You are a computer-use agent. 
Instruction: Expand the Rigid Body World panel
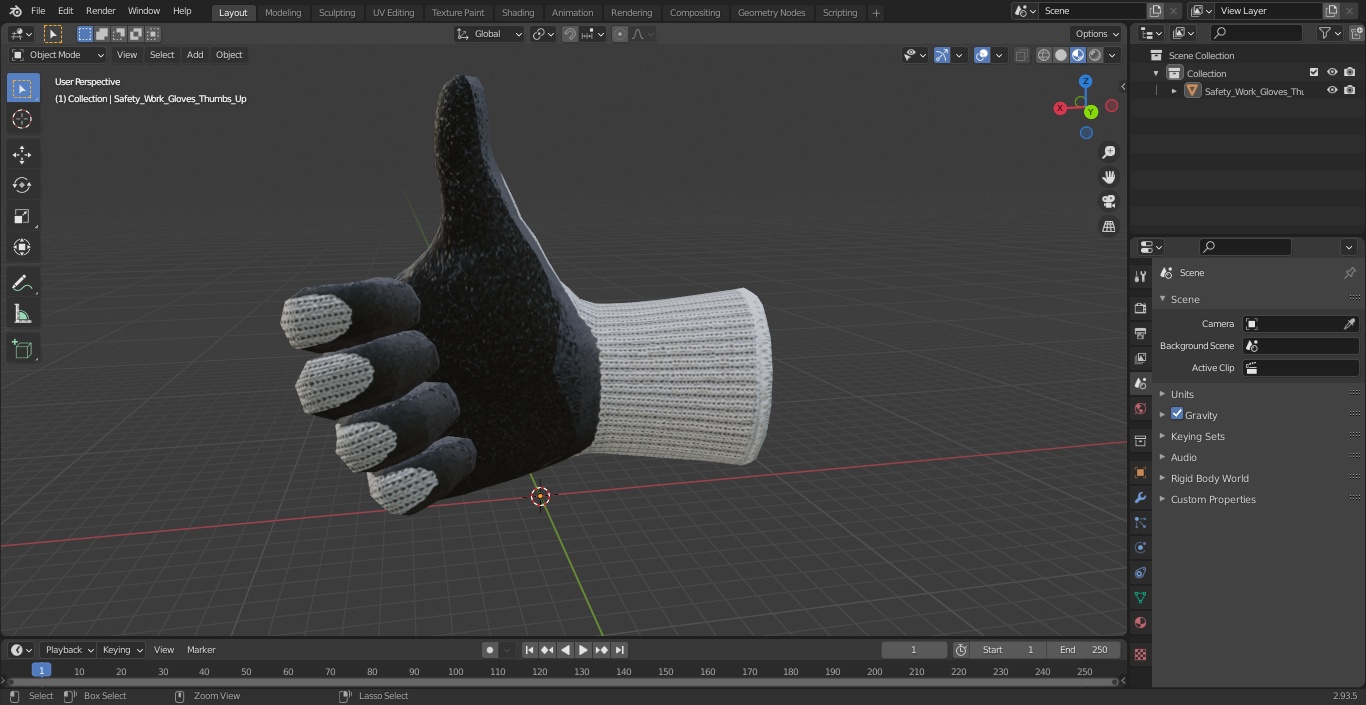click(x=1209, y=478)
